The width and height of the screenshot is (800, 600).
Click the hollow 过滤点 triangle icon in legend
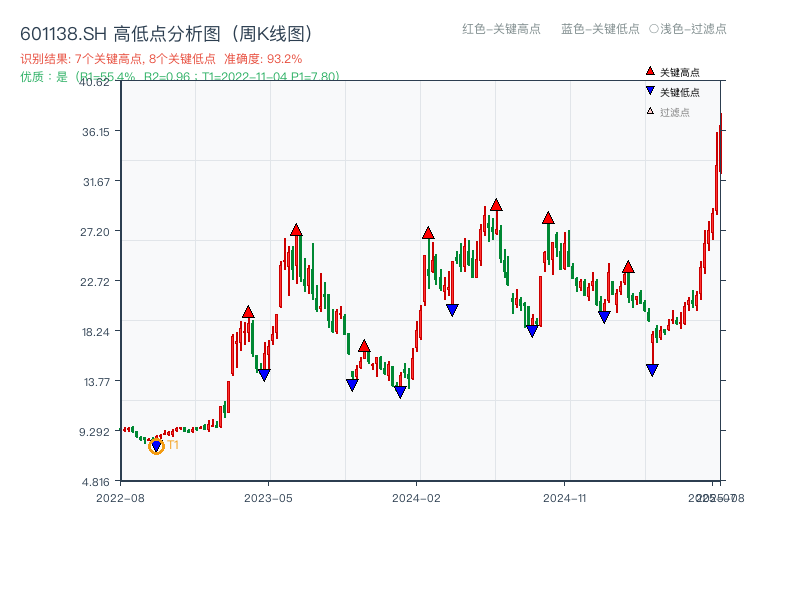(x=649, y=110)
